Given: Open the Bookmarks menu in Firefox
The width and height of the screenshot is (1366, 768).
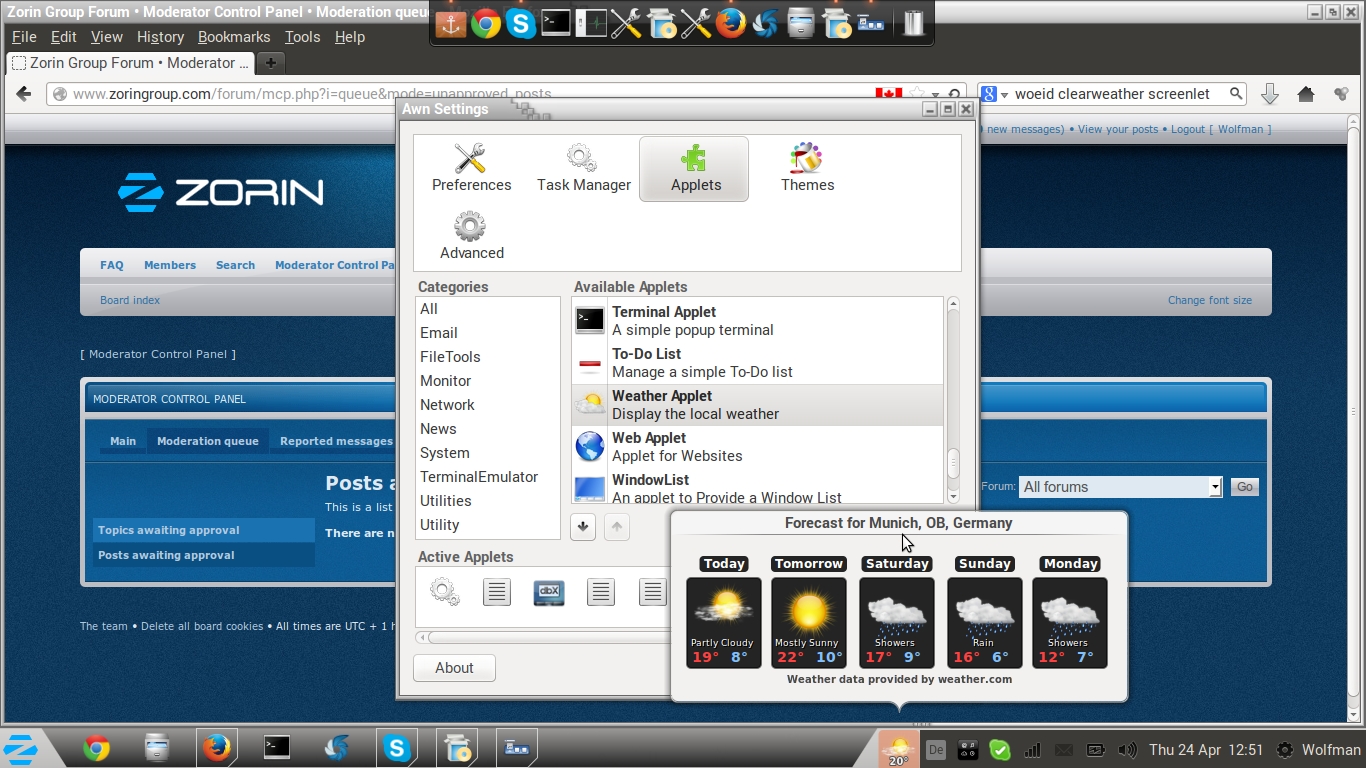Looking at the screenshot, I should pyautogui.click(x=234, y=37).
